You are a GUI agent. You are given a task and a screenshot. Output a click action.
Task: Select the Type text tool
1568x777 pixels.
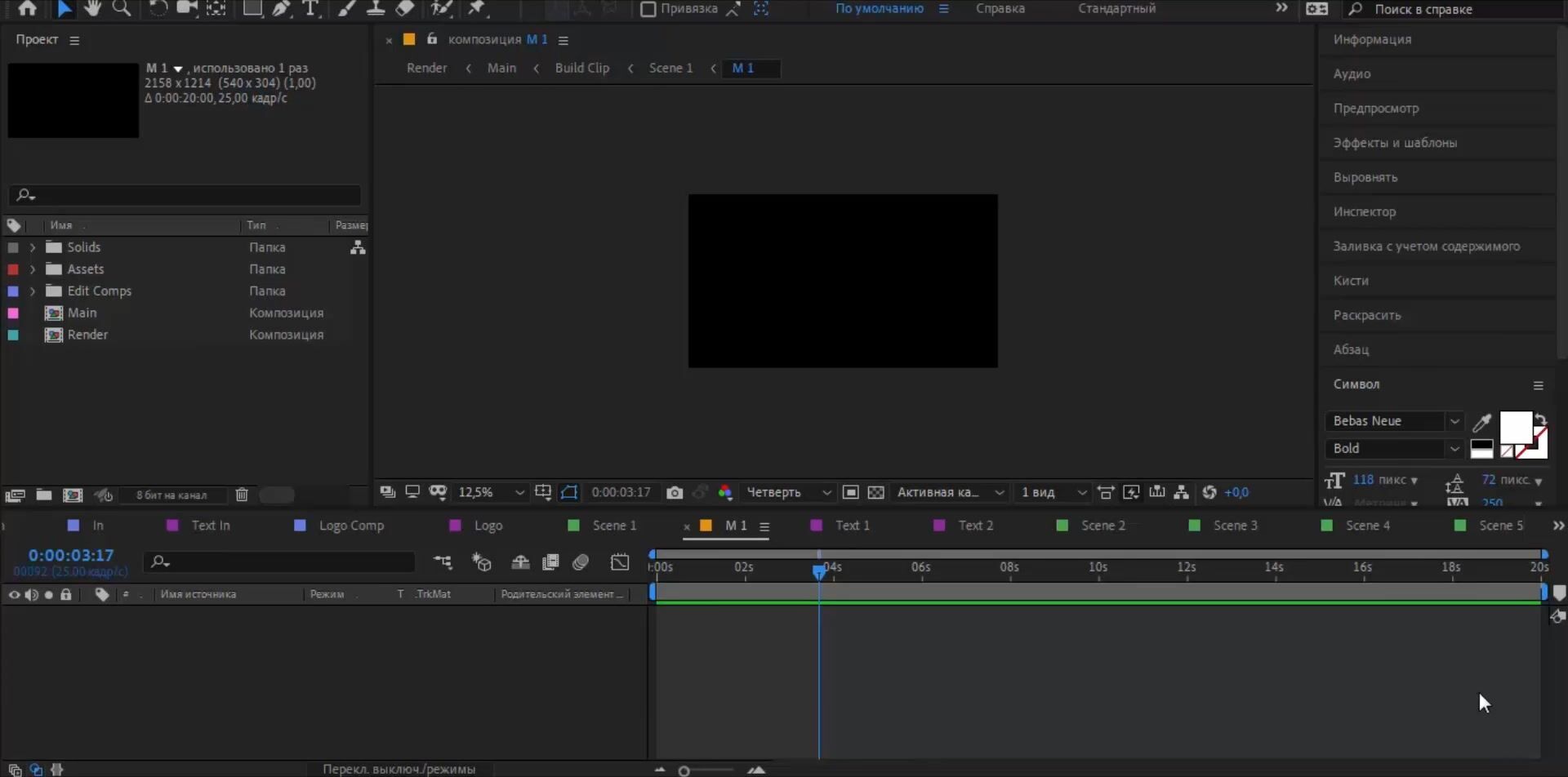(310, 8)
